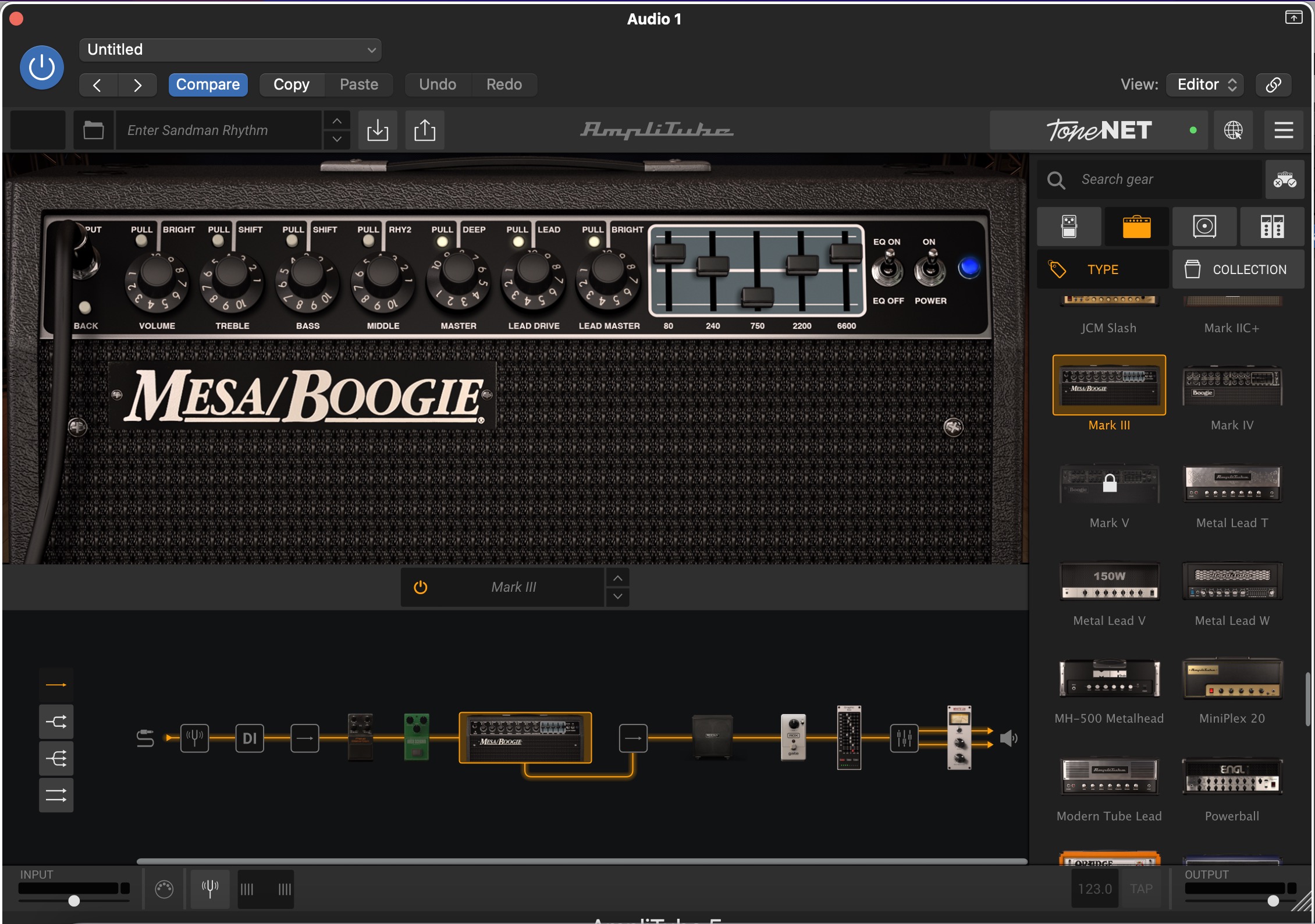The height and width of the screenshot is (924, 1315).
Task: Select the single serial chain routing icon
Action: (x=56, y=685)
